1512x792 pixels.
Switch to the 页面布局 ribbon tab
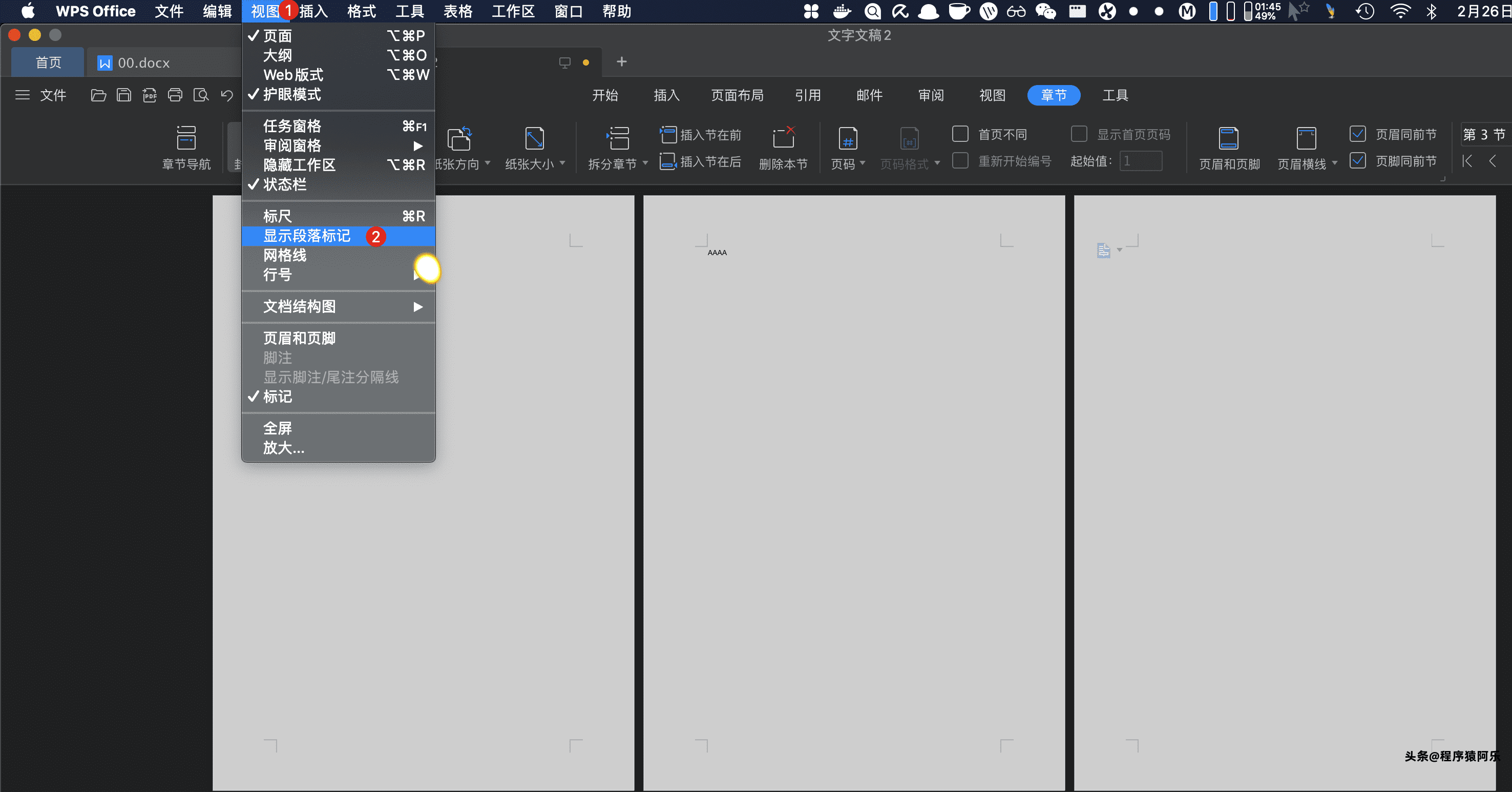(737, 95)
